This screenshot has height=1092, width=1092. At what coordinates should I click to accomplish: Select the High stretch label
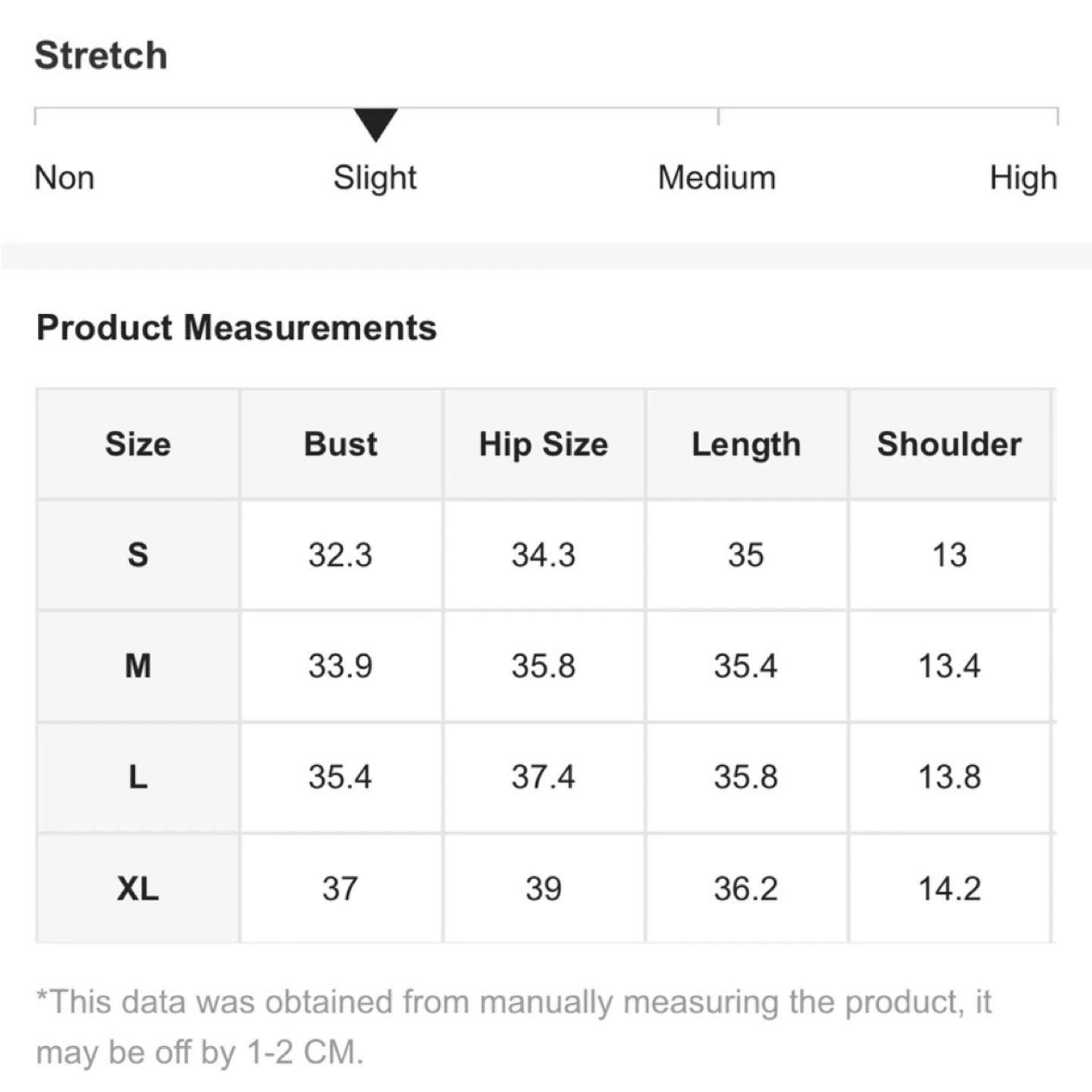point(1023,178)
